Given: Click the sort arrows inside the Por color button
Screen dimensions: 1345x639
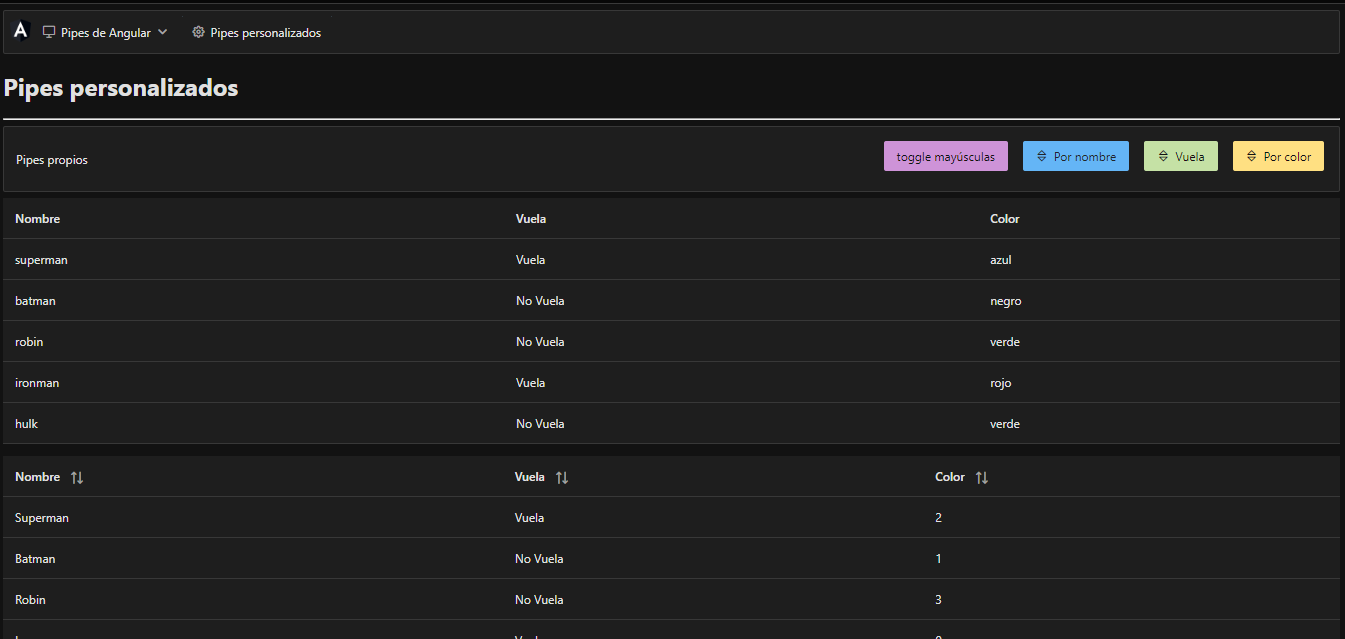Looking at the screenshot, I should tap(1250, 156).
